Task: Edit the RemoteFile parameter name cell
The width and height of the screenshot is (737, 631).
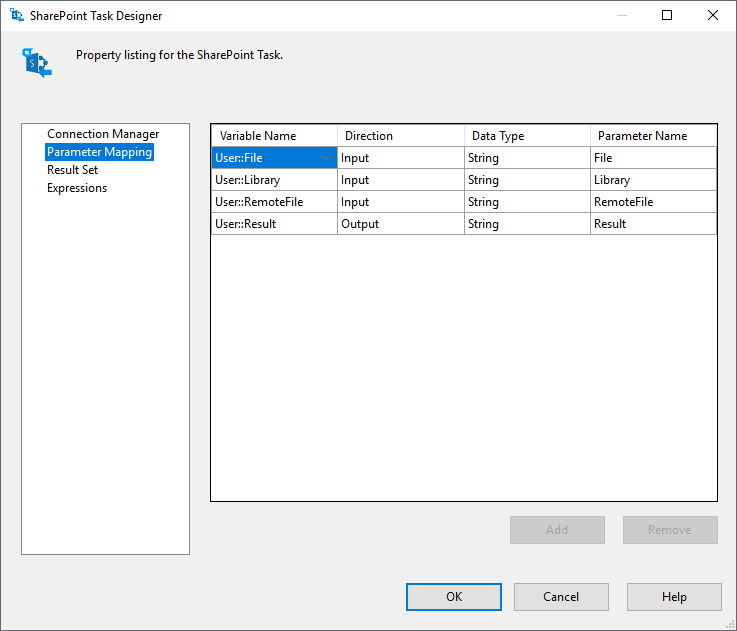Action: click(653, 202)
